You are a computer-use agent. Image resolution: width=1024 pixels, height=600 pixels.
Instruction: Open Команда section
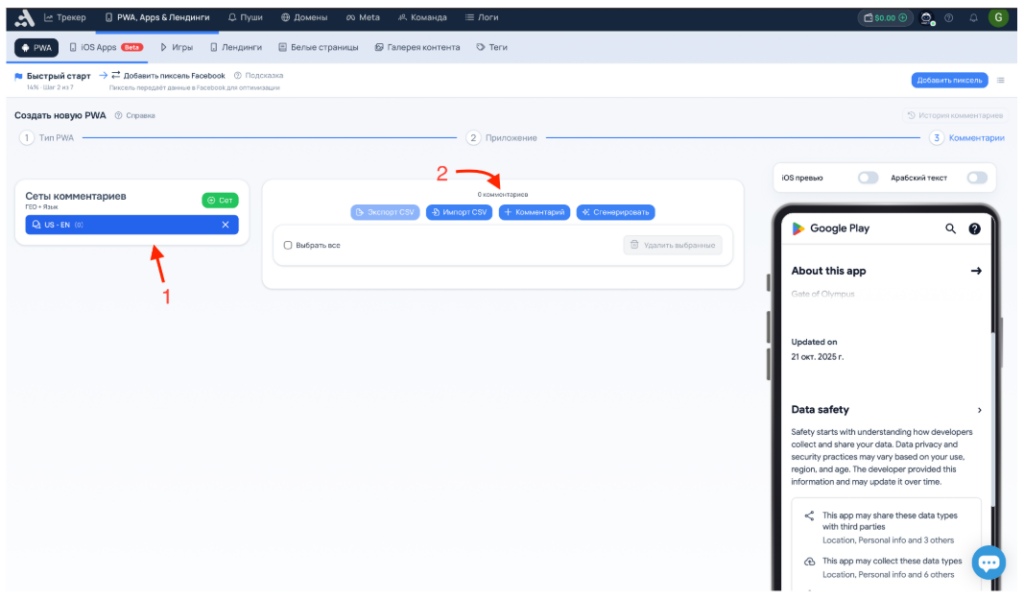coord(422,18)
